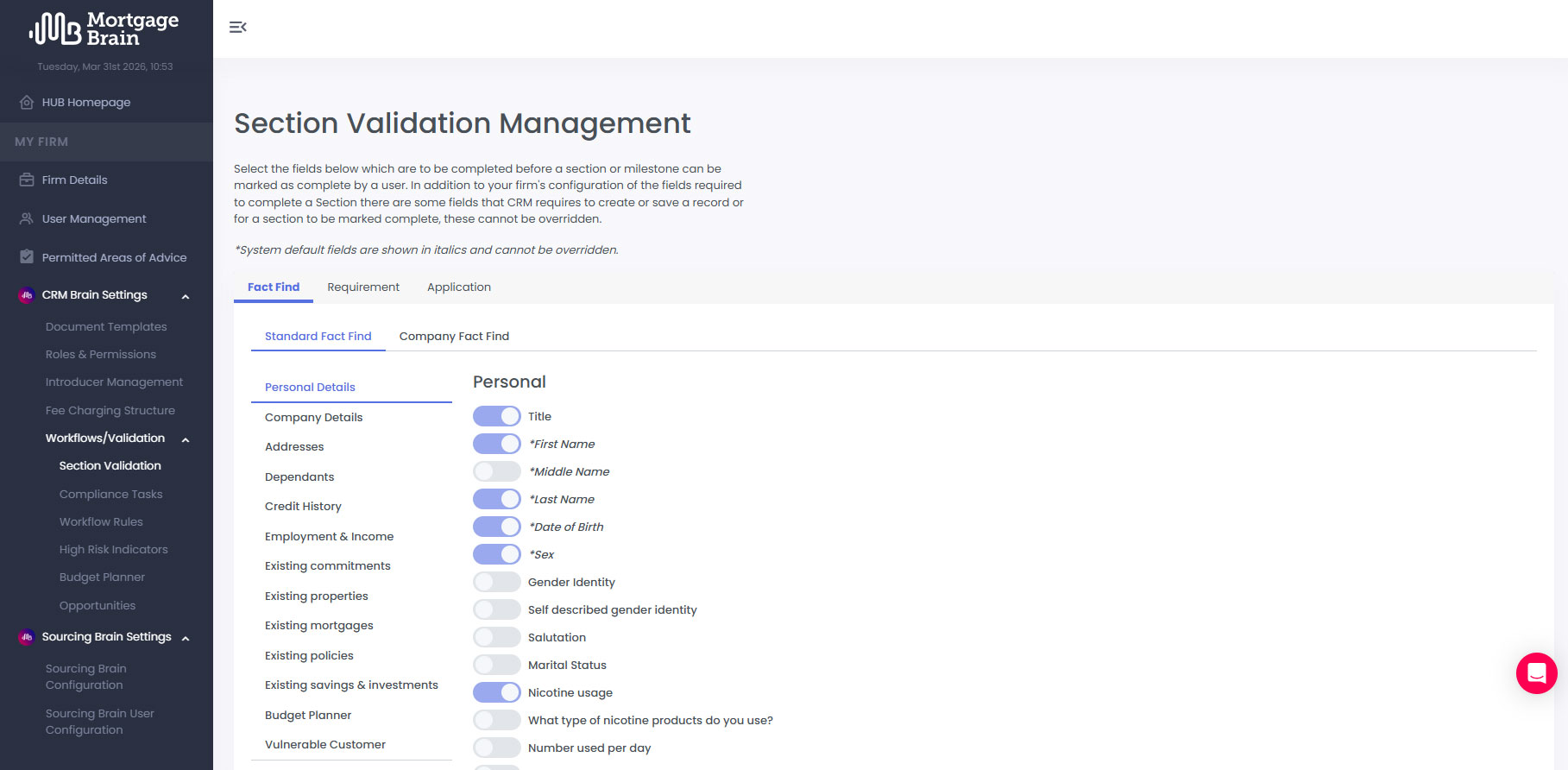The width and height of the screenshot is (1568, 770).
Task: Open User Management page
Action: [x=94, y=218]
